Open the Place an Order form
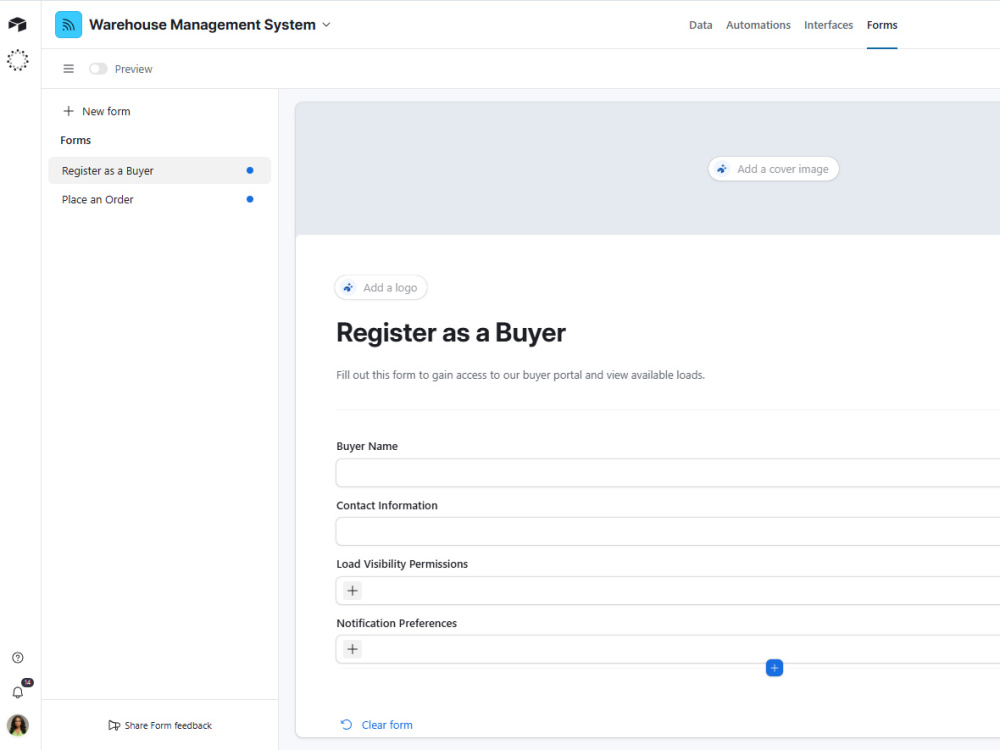This screenshot has width=1000, height=750. (x=159, y=199)
